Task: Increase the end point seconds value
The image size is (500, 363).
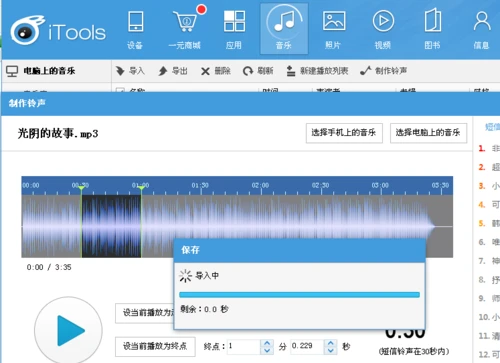Action: click(331, 343)
